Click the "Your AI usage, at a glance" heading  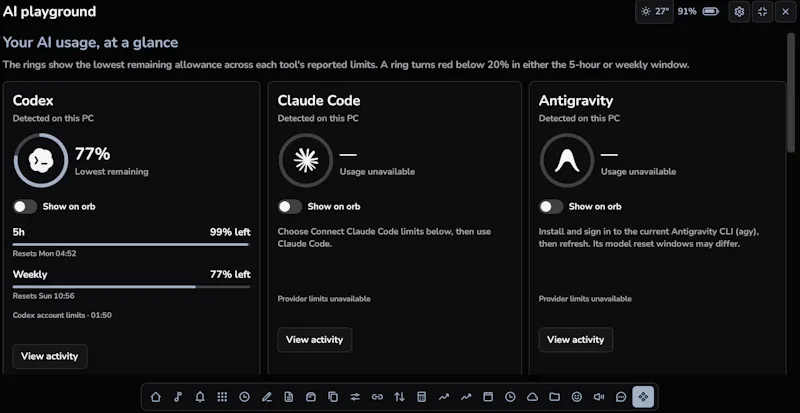click(91, 42)
